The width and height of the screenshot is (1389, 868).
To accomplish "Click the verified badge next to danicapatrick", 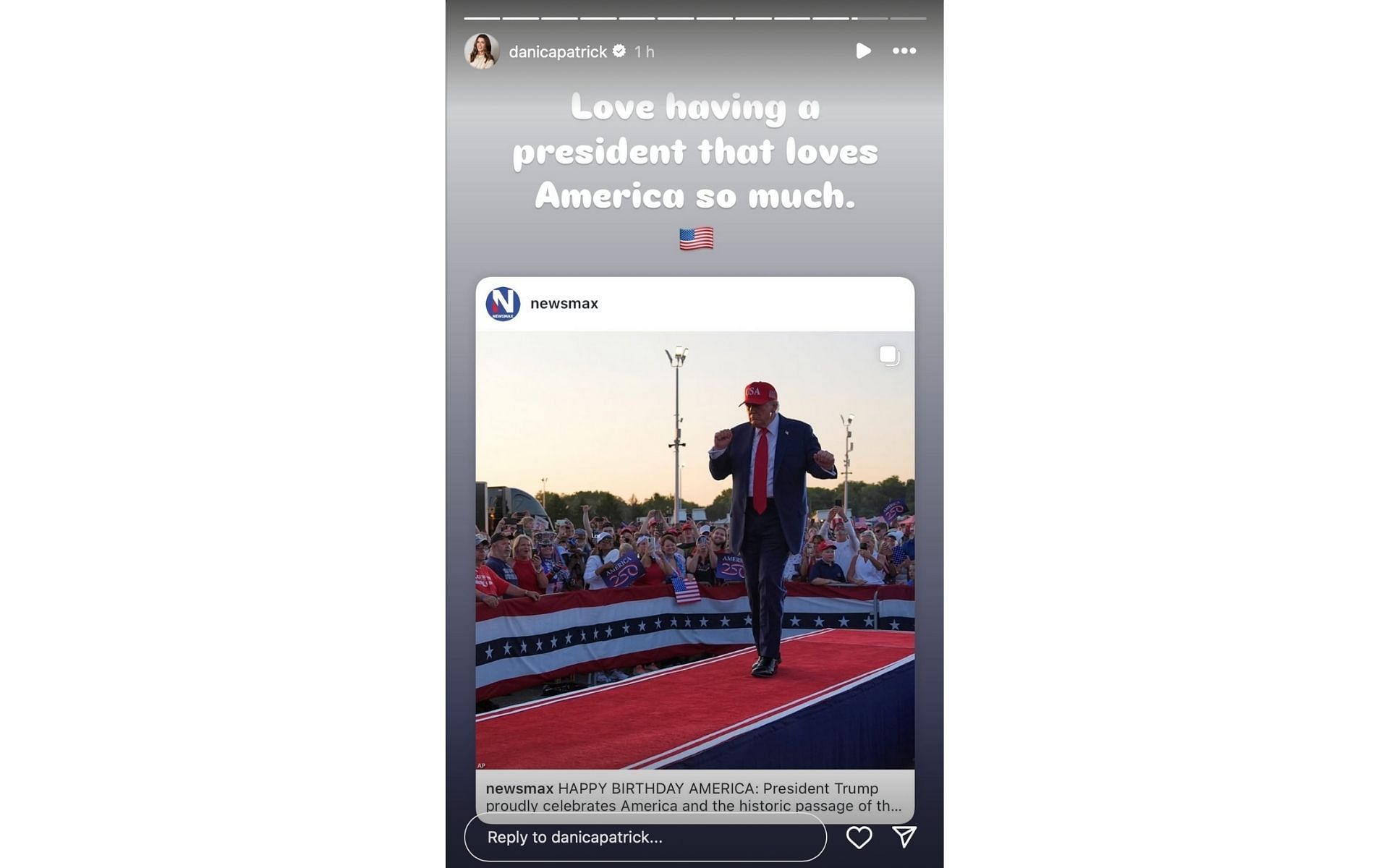I will (x=619, y=51).
